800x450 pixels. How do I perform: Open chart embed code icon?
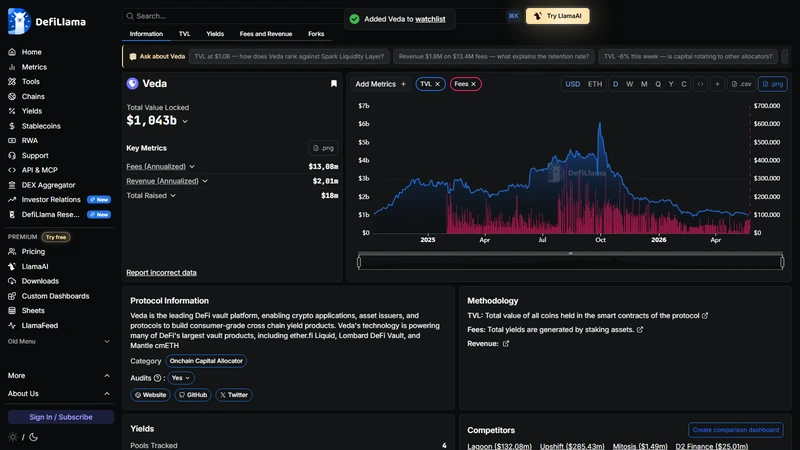[x=701, y=84]
